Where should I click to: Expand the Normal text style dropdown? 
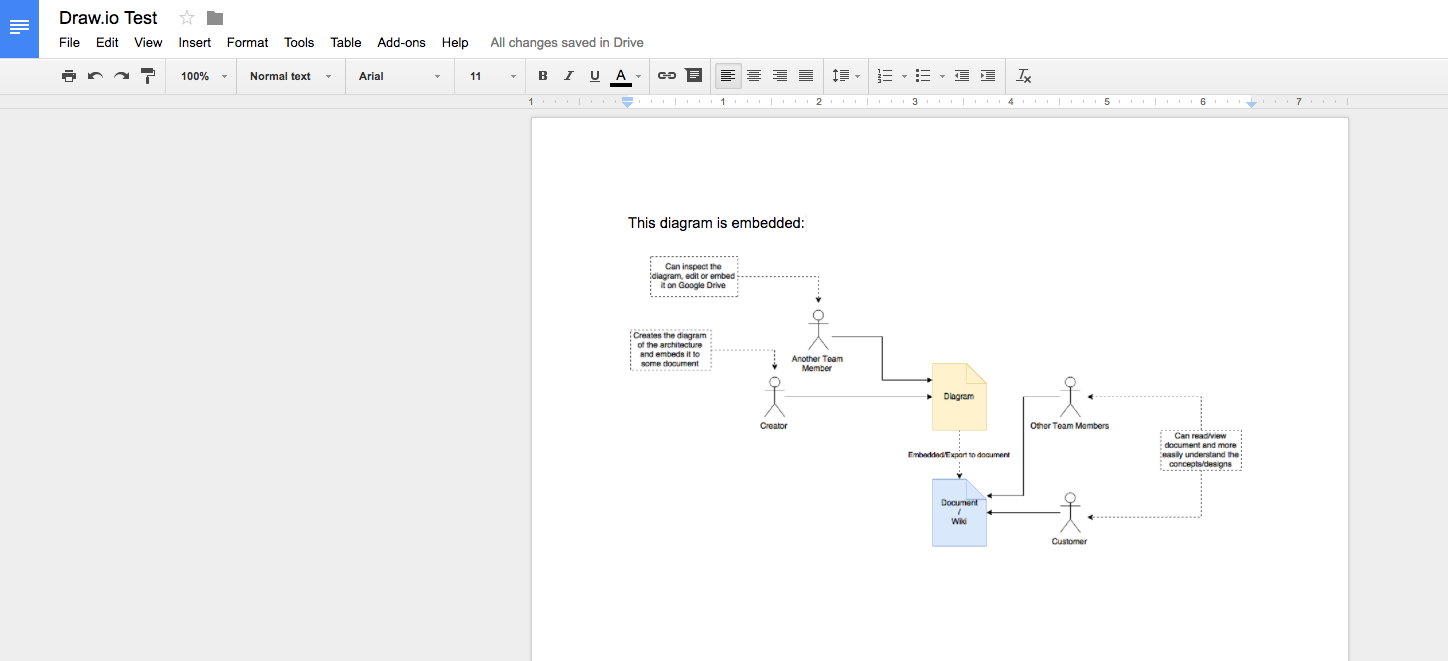point(290,76)
